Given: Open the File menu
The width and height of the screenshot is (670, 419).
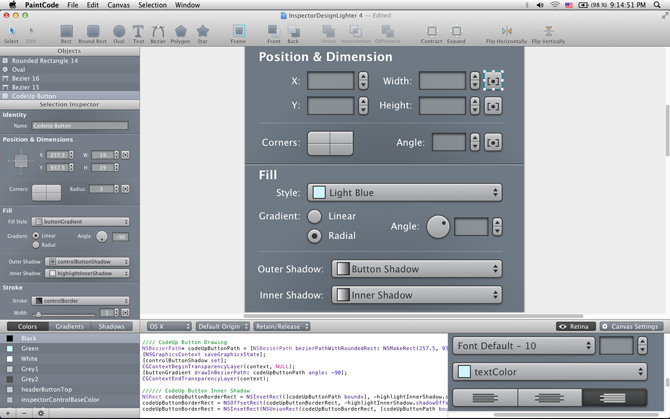Looking at the screenshot, I should 73,5.
